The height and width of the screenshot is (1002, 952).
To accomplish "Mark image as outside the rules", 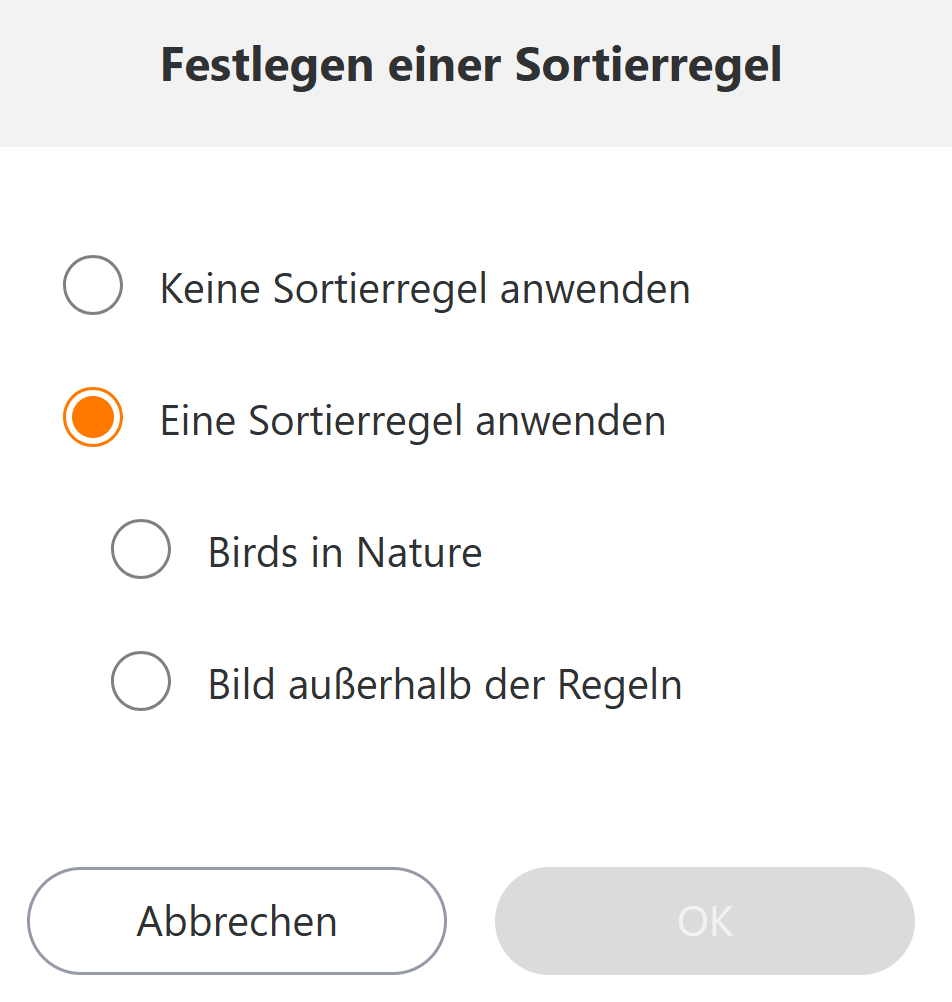I will click(141, 681).
